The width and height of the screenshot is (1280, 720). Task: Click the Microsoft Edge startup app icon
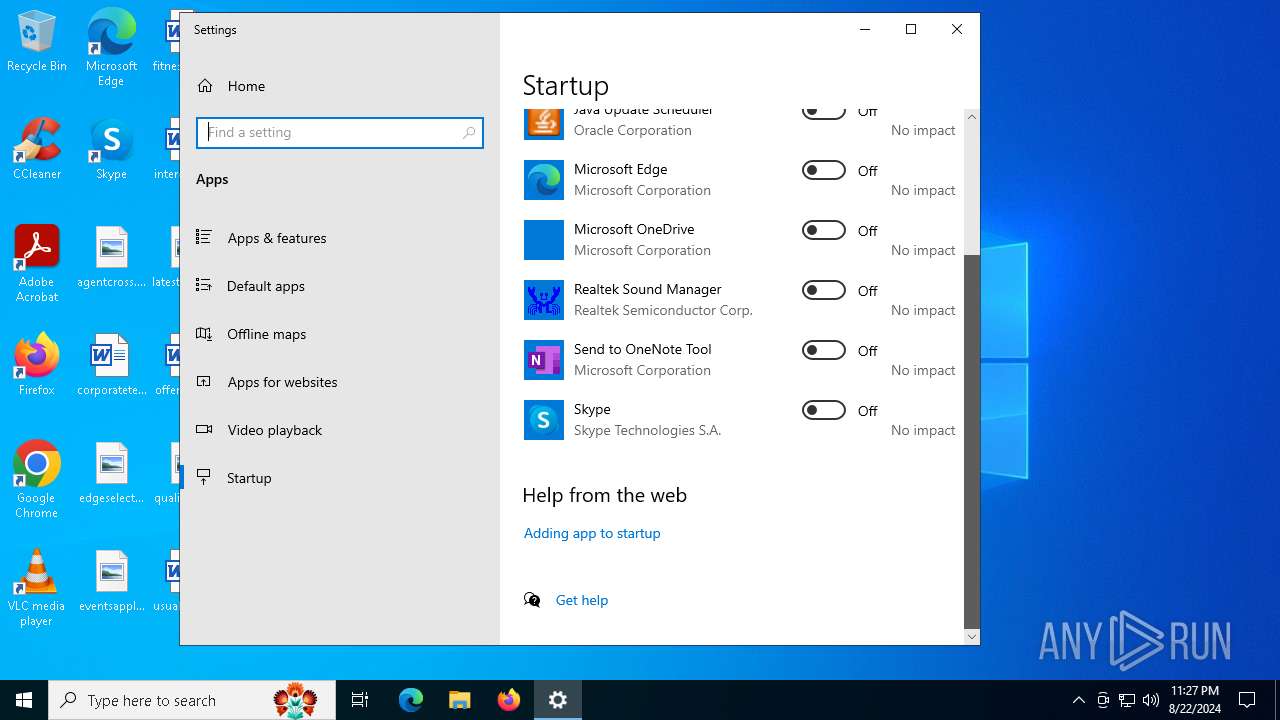pyautogui.click(x=543, y=180)
